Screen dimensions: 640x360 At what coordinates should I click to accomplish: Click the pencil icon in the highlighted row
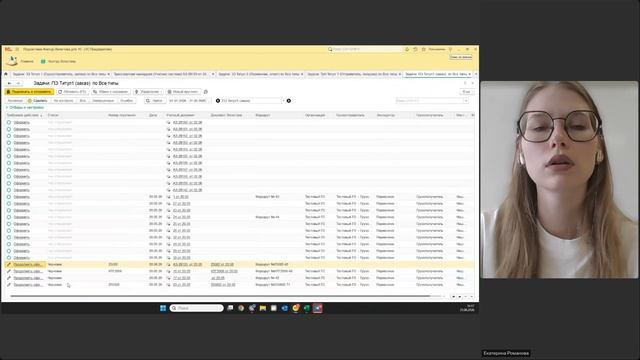tap(9, 264)
